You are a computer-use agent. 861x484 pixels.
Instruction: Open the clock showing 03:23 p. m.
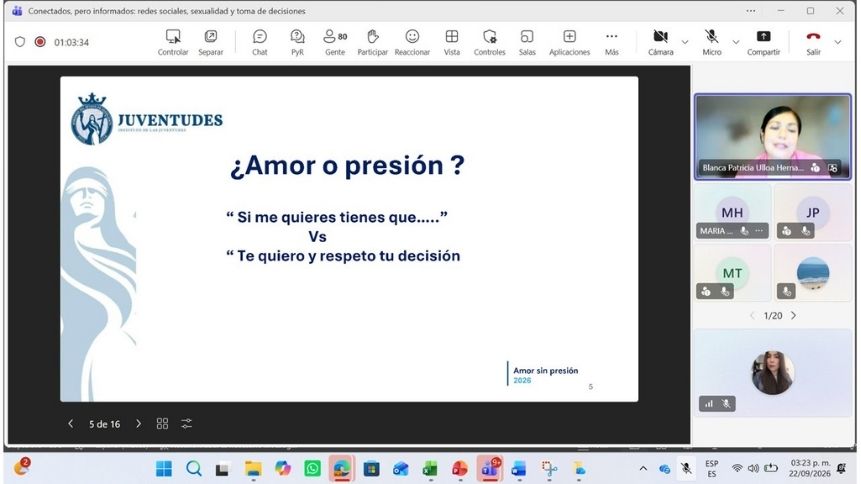809,469
